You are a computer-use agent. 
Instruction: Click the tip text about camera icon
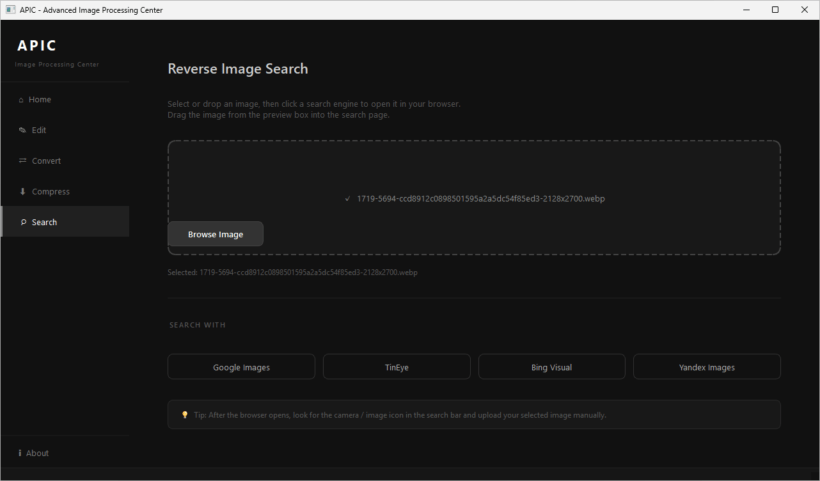pos(400,415)
